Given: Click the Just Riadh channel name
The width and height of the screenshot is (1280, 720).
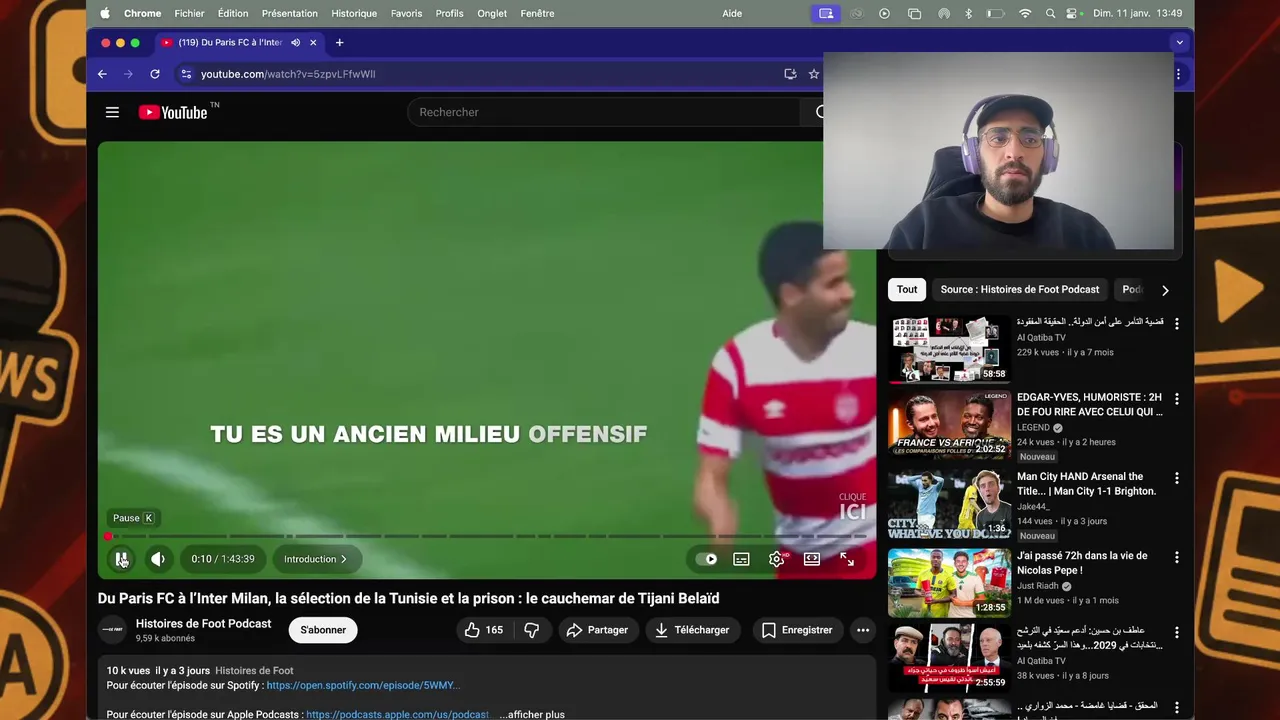Looking at the screenshot, I should click(x=1038, y=586).
